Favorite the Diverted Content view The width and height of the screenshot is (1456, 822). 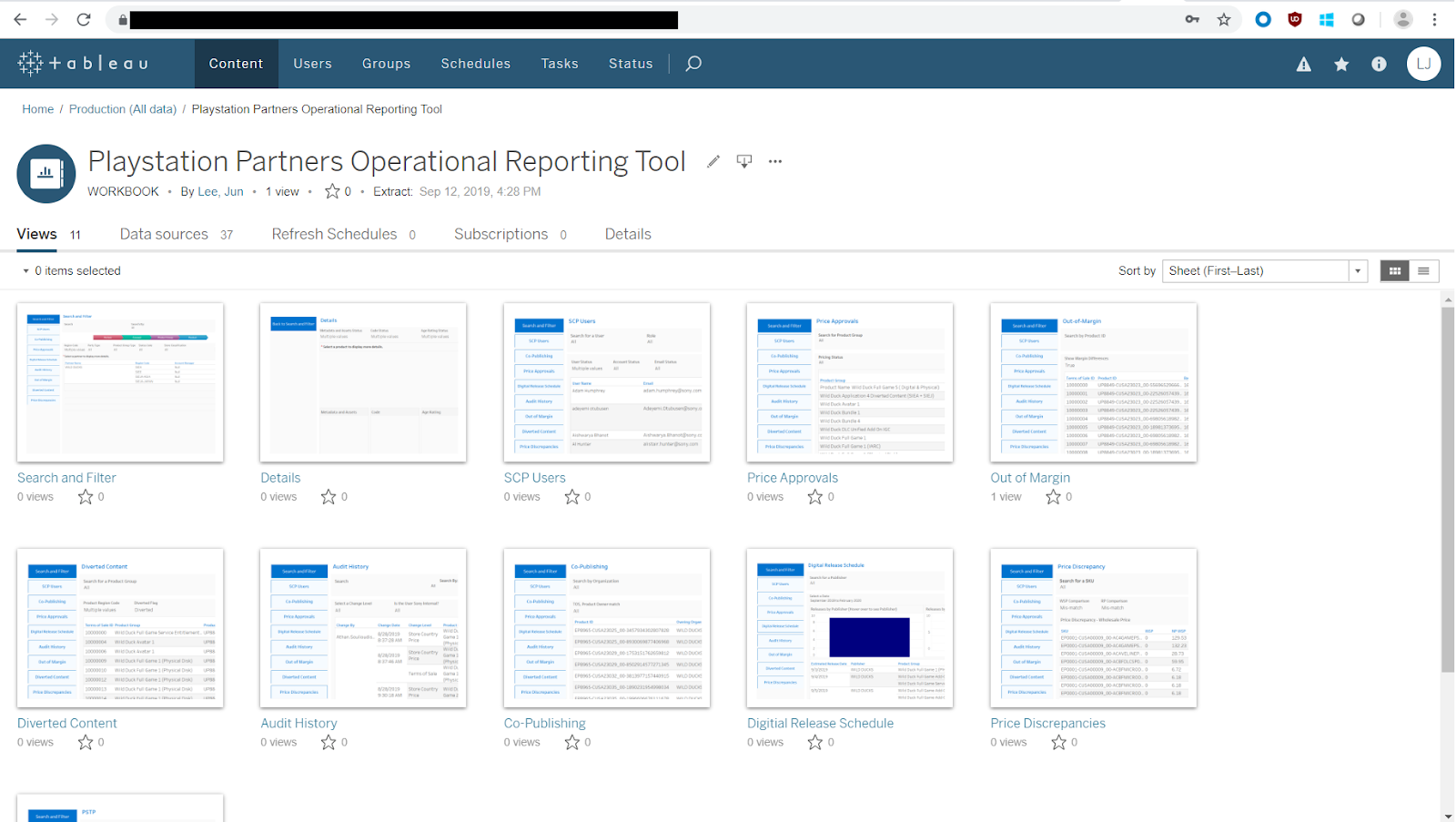coord(86,743)
